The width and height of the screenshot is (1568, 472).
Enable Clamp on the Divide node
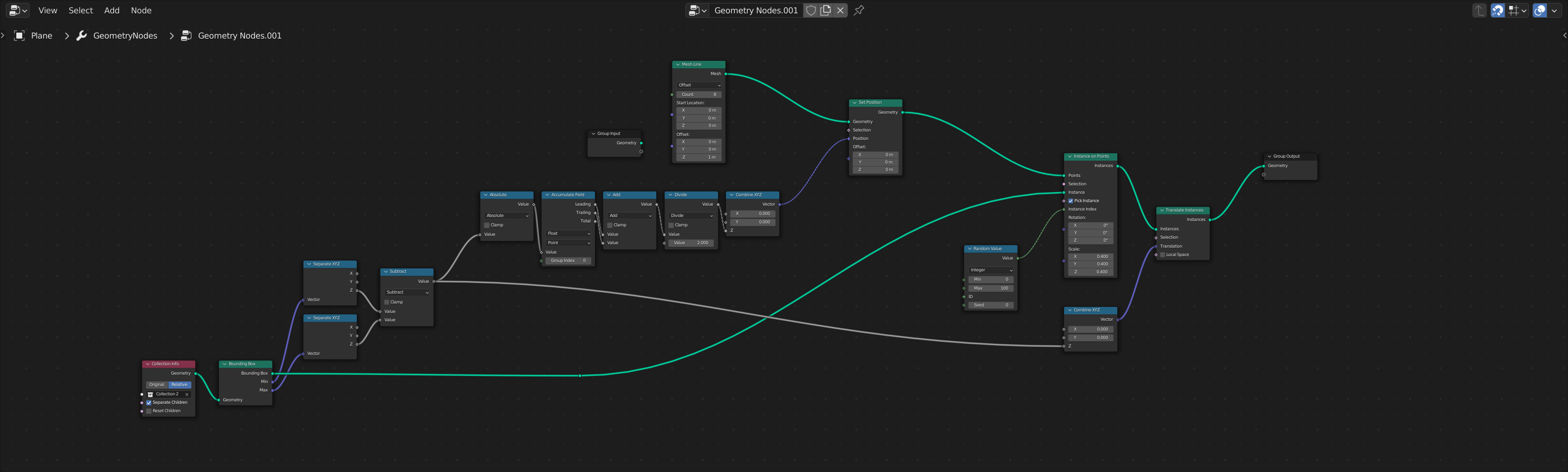(x=672, y=225)
